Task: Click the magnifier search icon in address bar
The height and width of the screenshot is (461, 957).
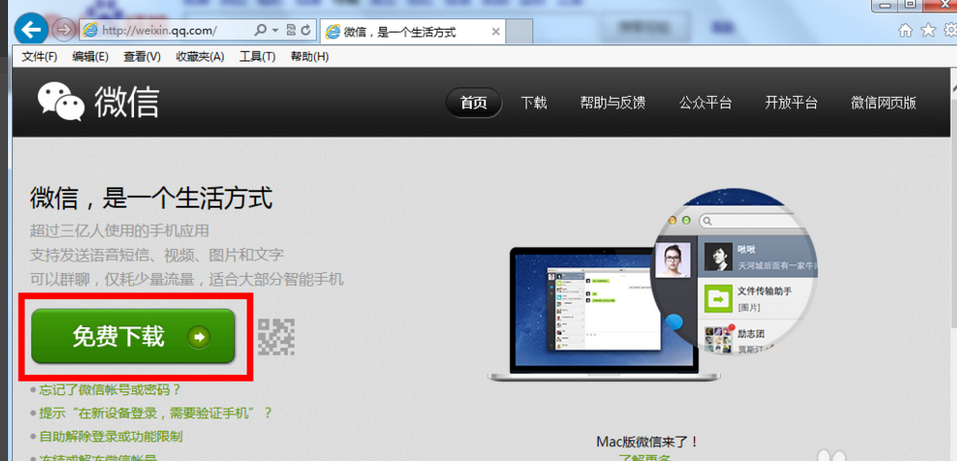Action: 259,29
